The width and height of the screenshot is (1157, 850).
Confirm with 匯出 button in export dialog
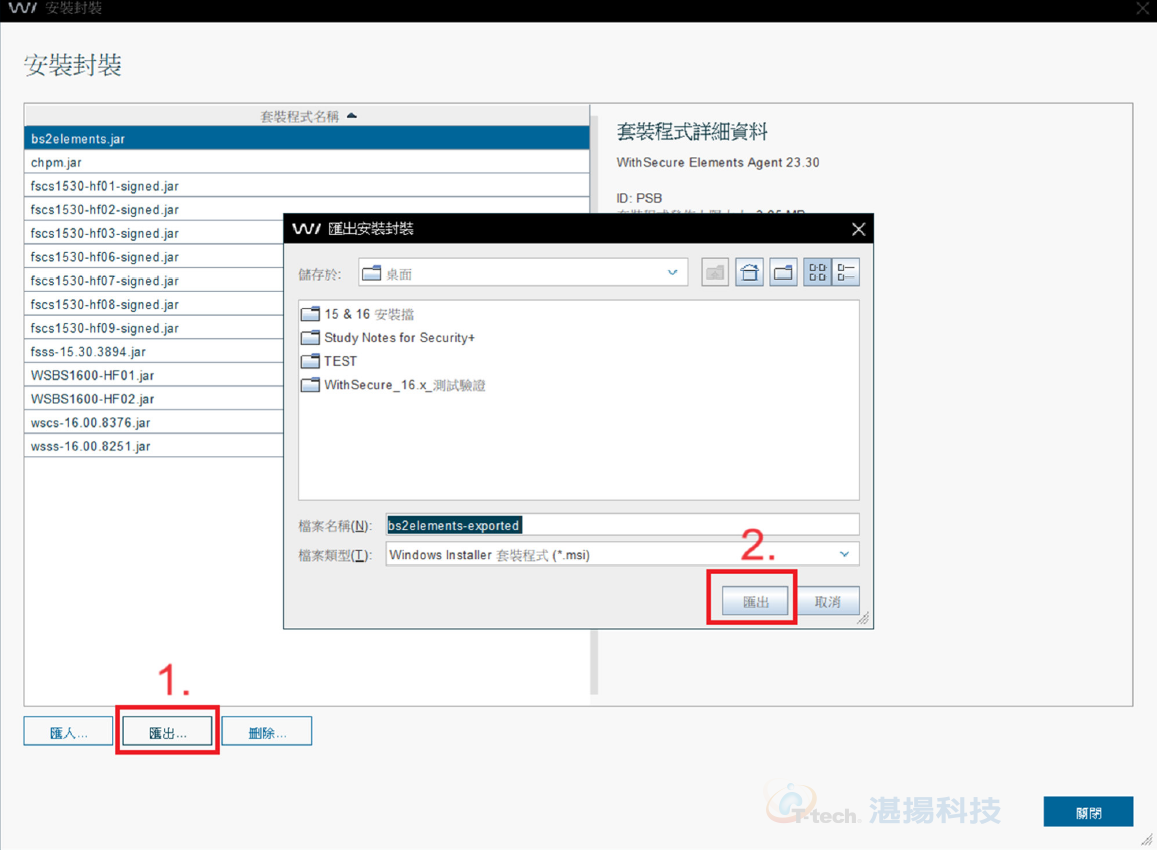coord(755,601)
